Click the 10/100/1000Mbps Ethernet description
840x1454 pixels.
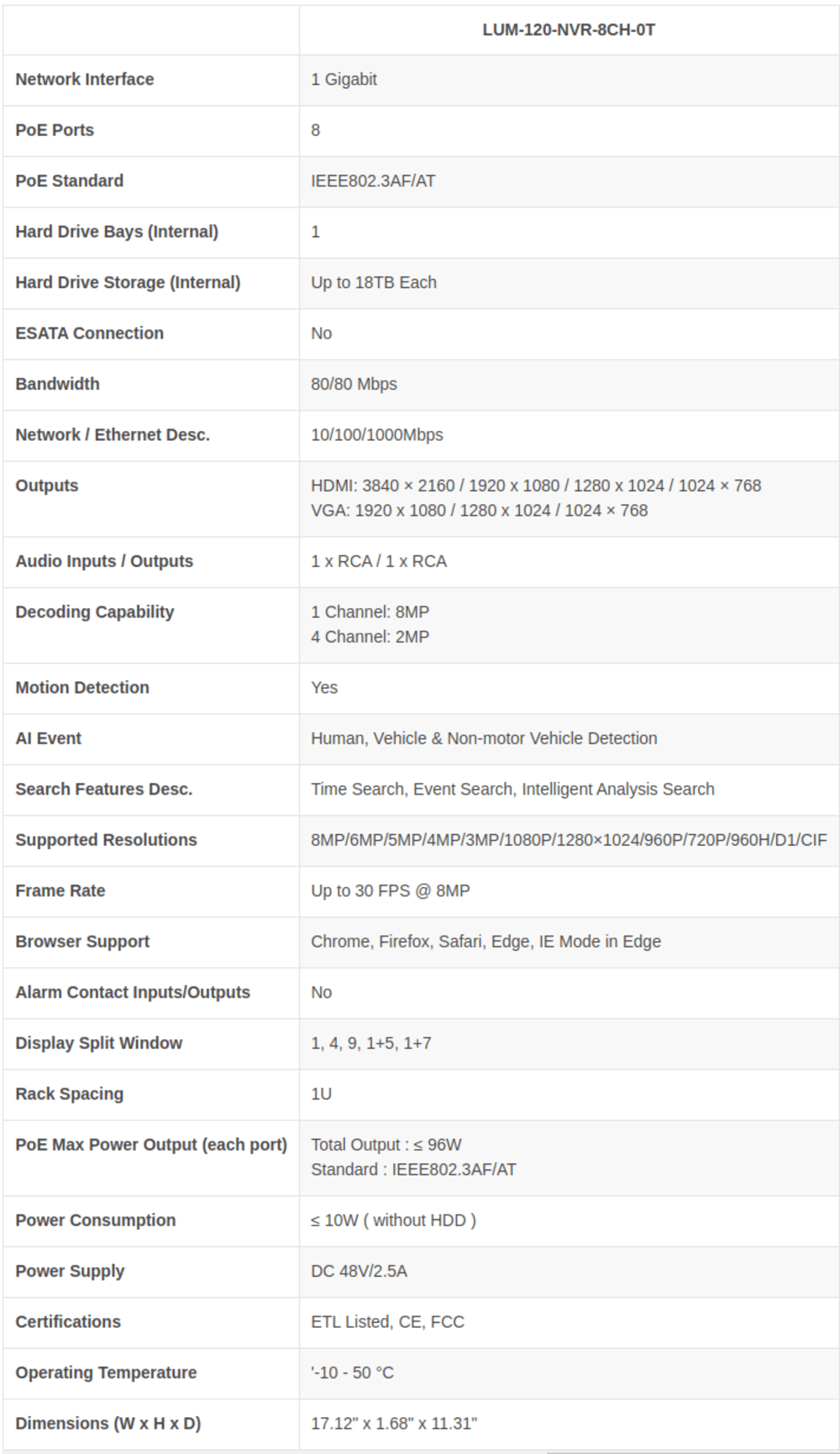(x=377, y=435)
